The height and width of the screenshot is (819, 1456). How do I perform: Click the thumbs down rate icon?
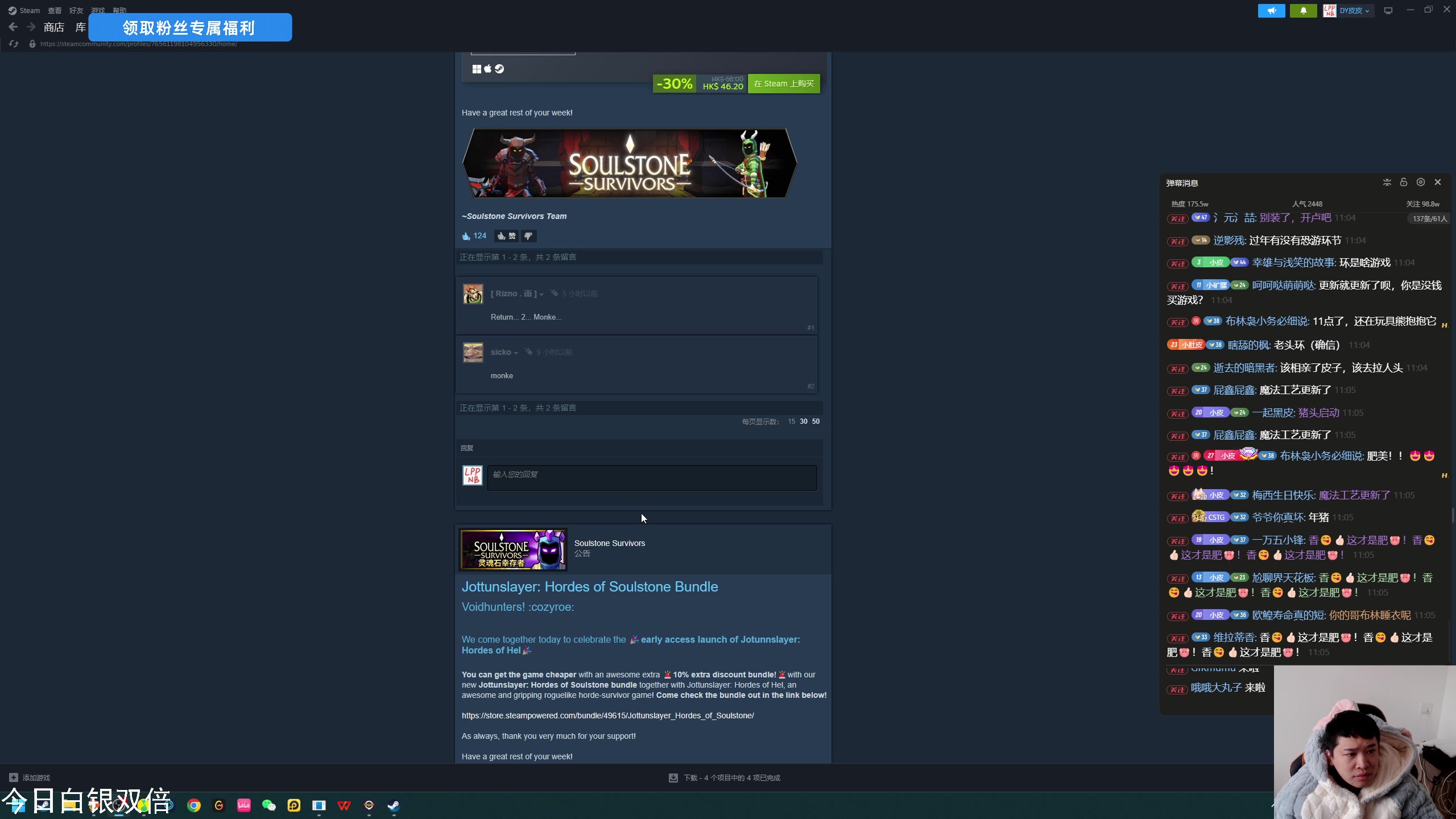pyautogui.click(x=528, y=236)
